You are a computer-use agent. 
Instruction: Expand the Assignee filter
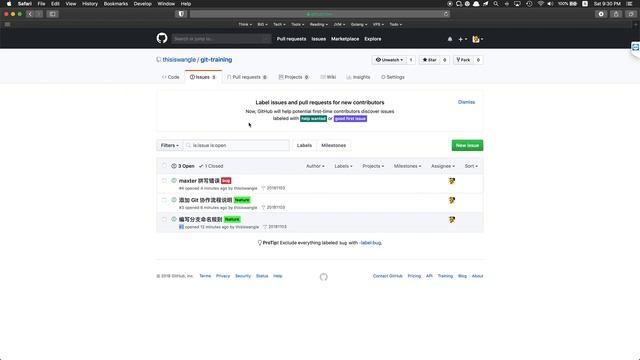coord(443,166)
